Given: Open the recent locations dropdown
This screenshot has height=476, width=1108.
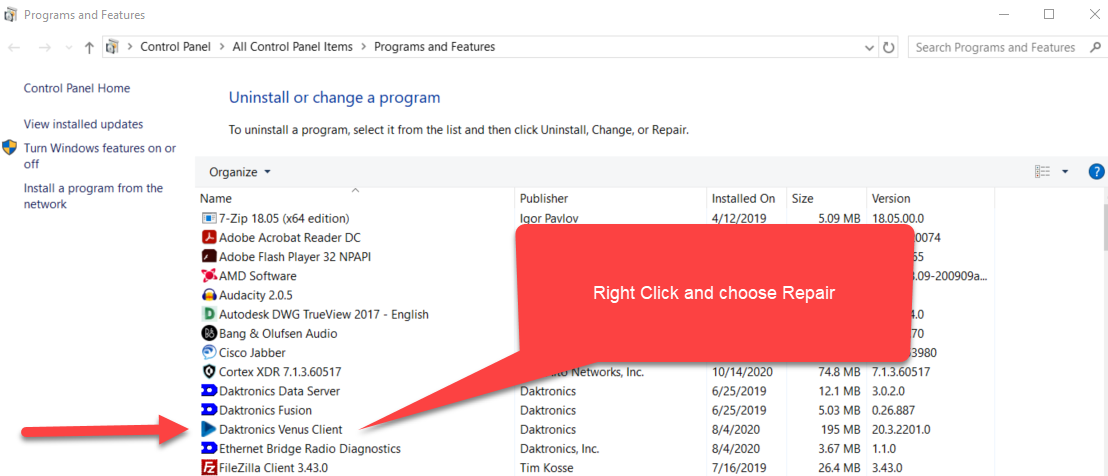Looking at the screenshot, I should [68, 47].
